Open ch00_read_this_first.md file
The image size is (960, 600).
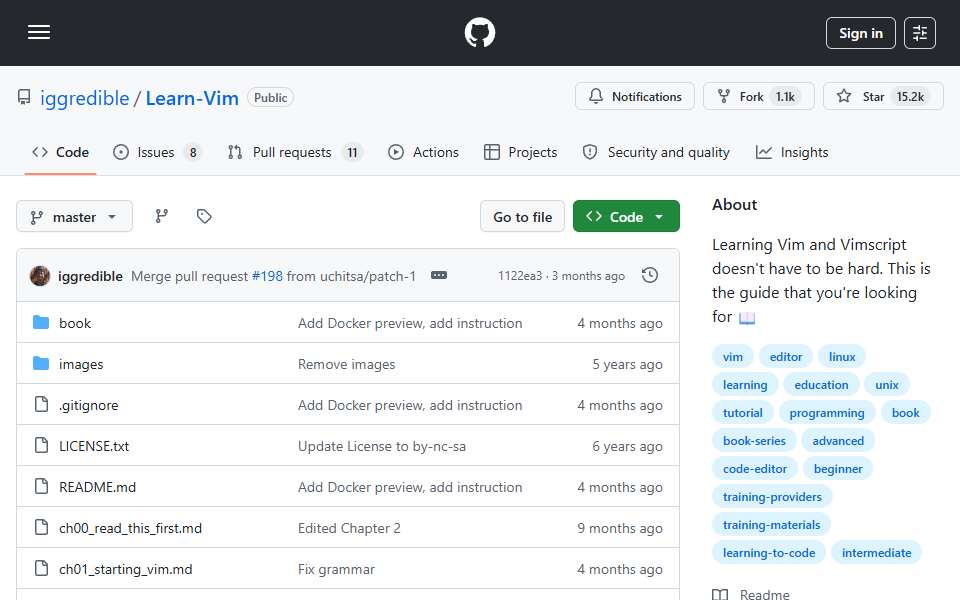click(130, 528)
